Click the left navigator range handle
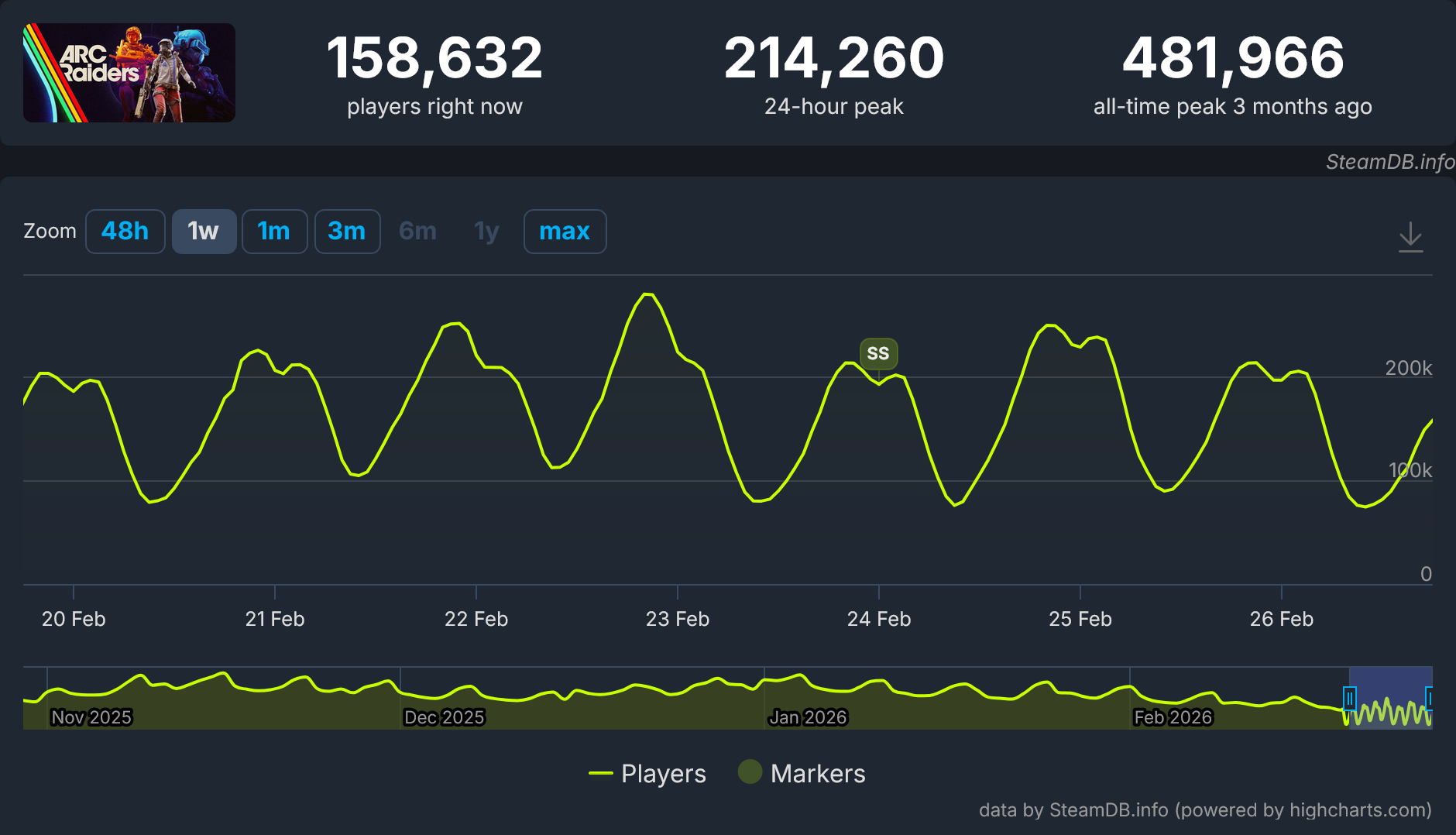Screen dimensions: 1456x835 [x=1350, y=699]
